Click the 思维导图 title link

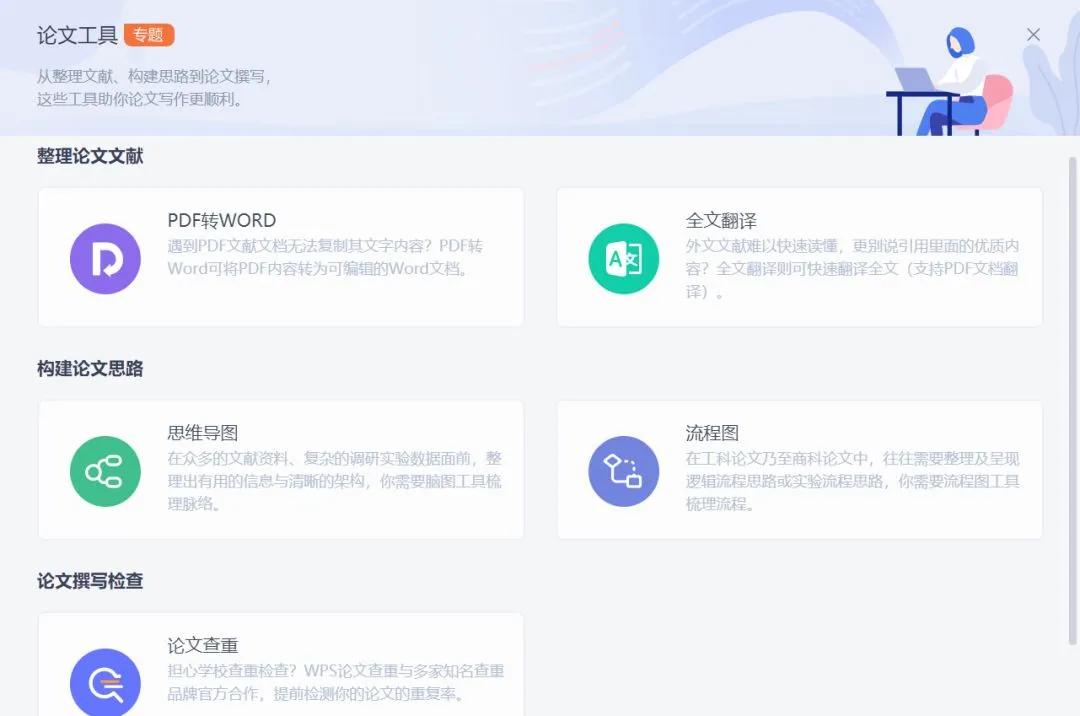click(193, 434)
